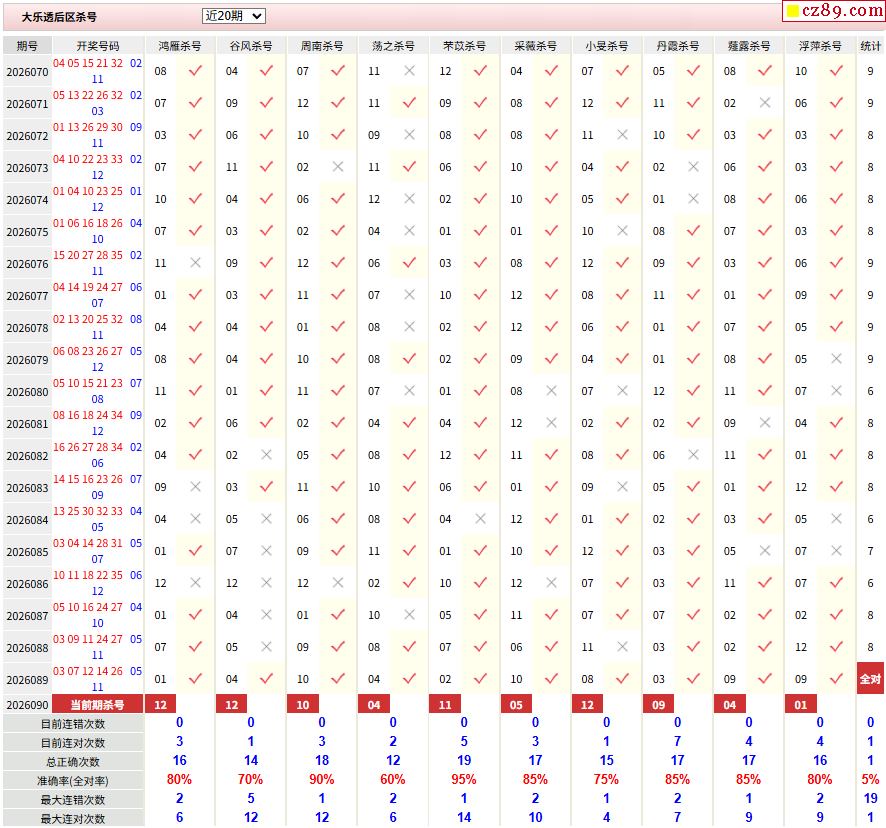This screenshot has width=886, height=828.
Task: Click the 开奖号码 column header
Action: pyautogui.click(x=98, y=46)
